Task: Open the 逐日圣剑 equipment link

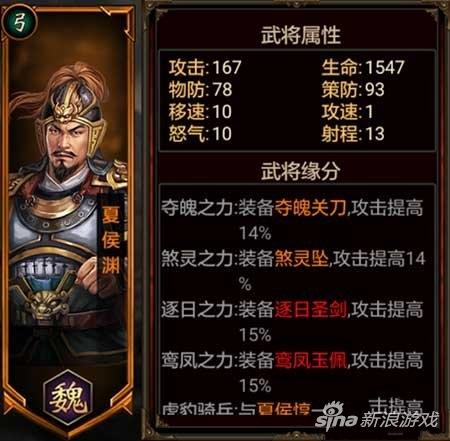Action: point(311,310)
